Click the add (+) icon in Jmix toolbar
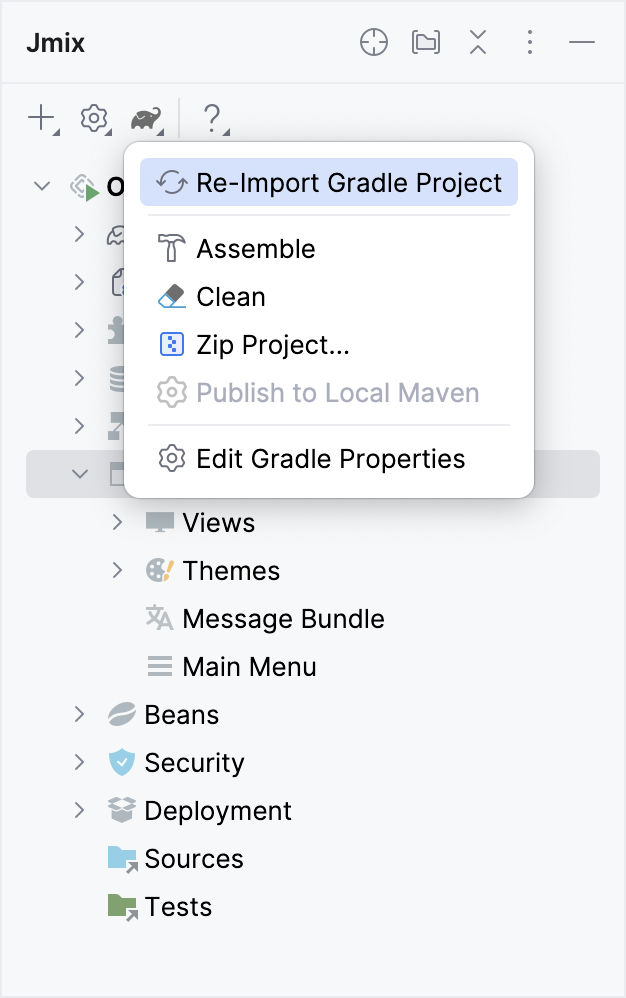Viewport: 626px width, 998px height. pos(40,118)
